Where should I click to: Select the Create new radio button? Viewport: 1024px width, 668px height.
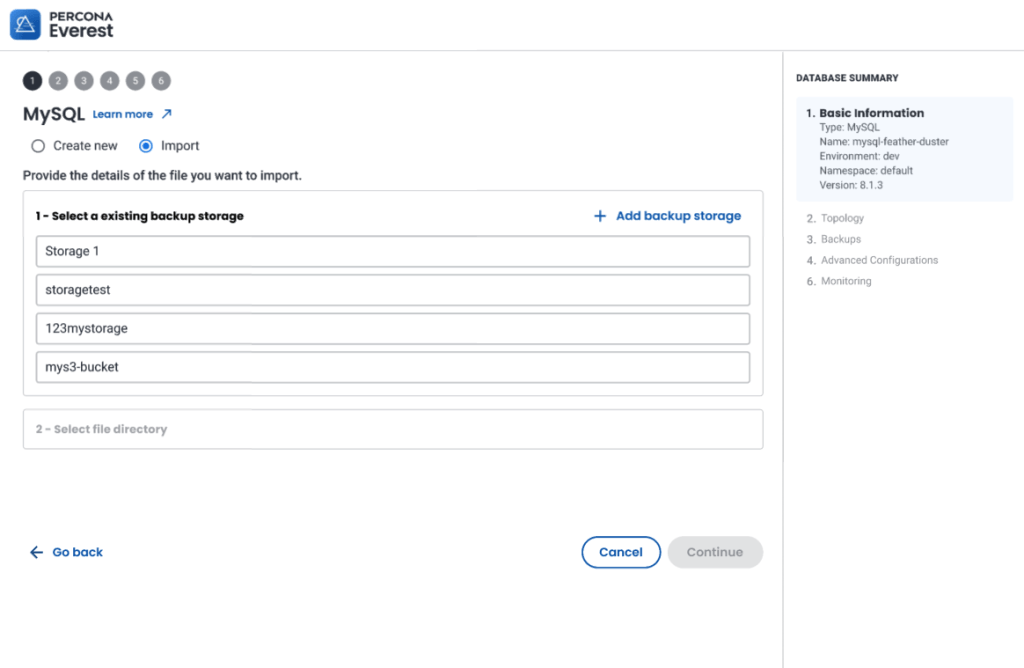coord(38,146)
